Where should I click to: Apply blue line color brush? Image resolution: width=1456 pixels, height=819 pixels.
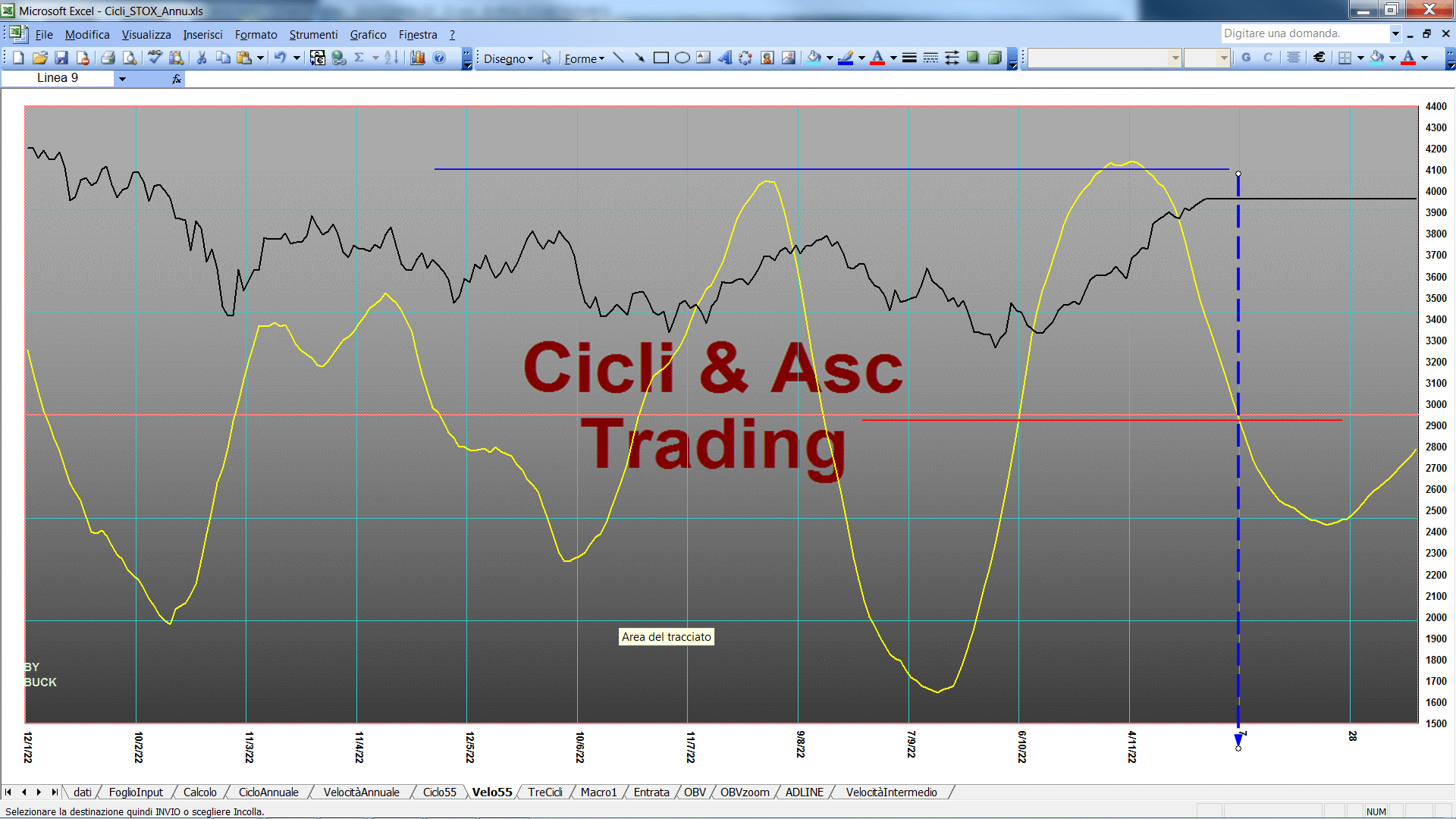pos(846,58)
